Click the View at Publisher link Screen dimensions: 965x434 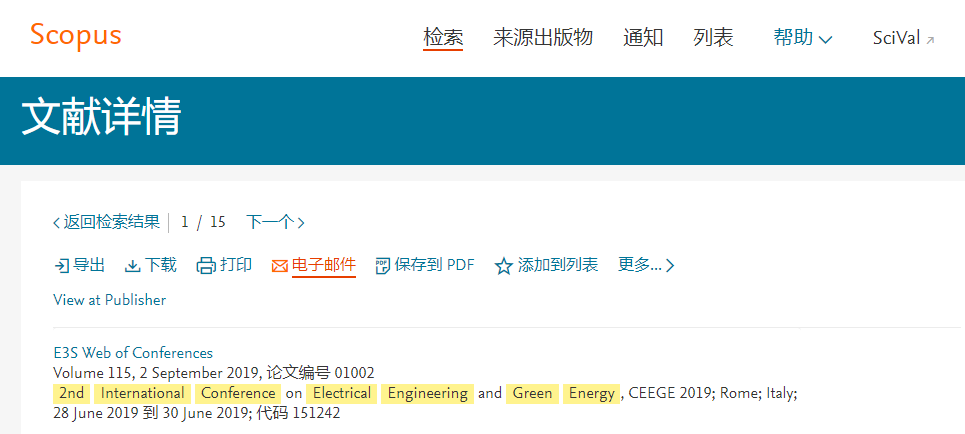point(110,300)
